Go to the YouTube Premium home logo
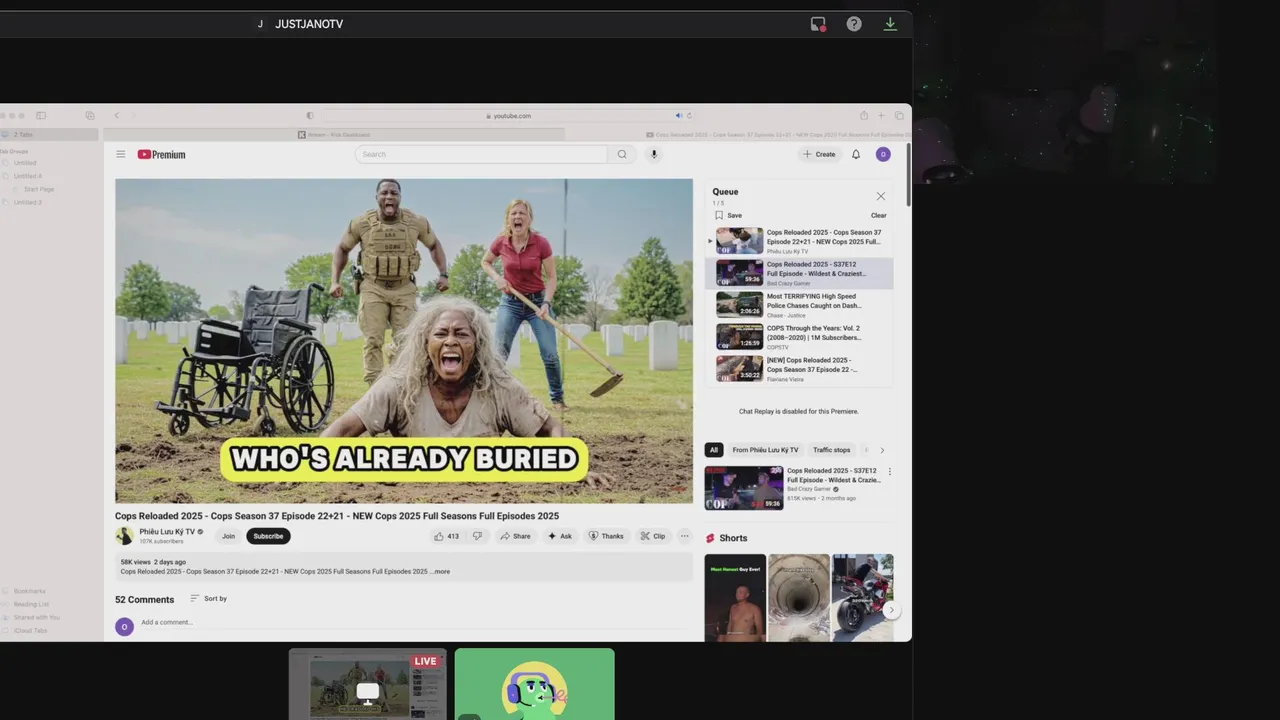The width and height of the screenshot is (1280, 720). pyautogui.click(x=162, y=154)
